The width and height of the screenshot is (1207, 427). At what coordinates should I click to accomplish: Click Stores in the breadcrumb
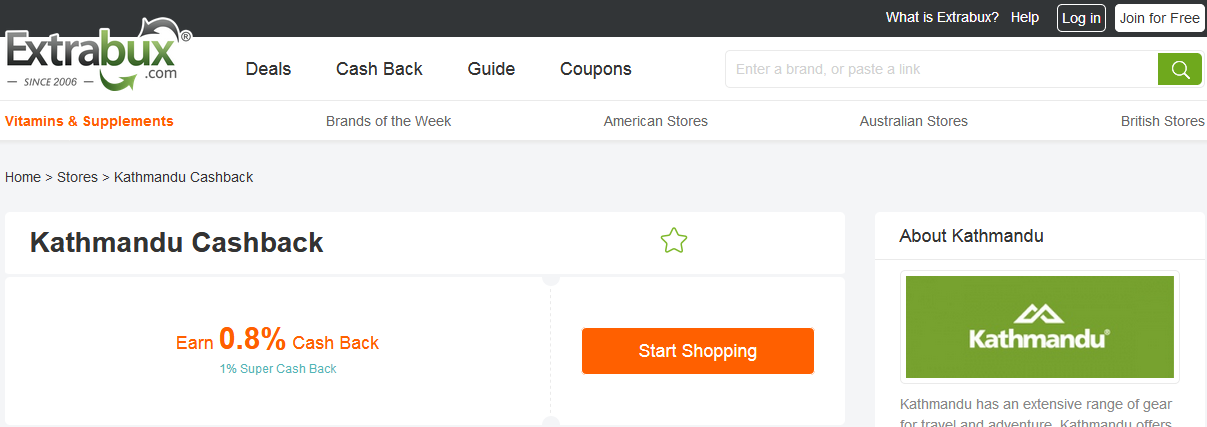tap(77, 177)
